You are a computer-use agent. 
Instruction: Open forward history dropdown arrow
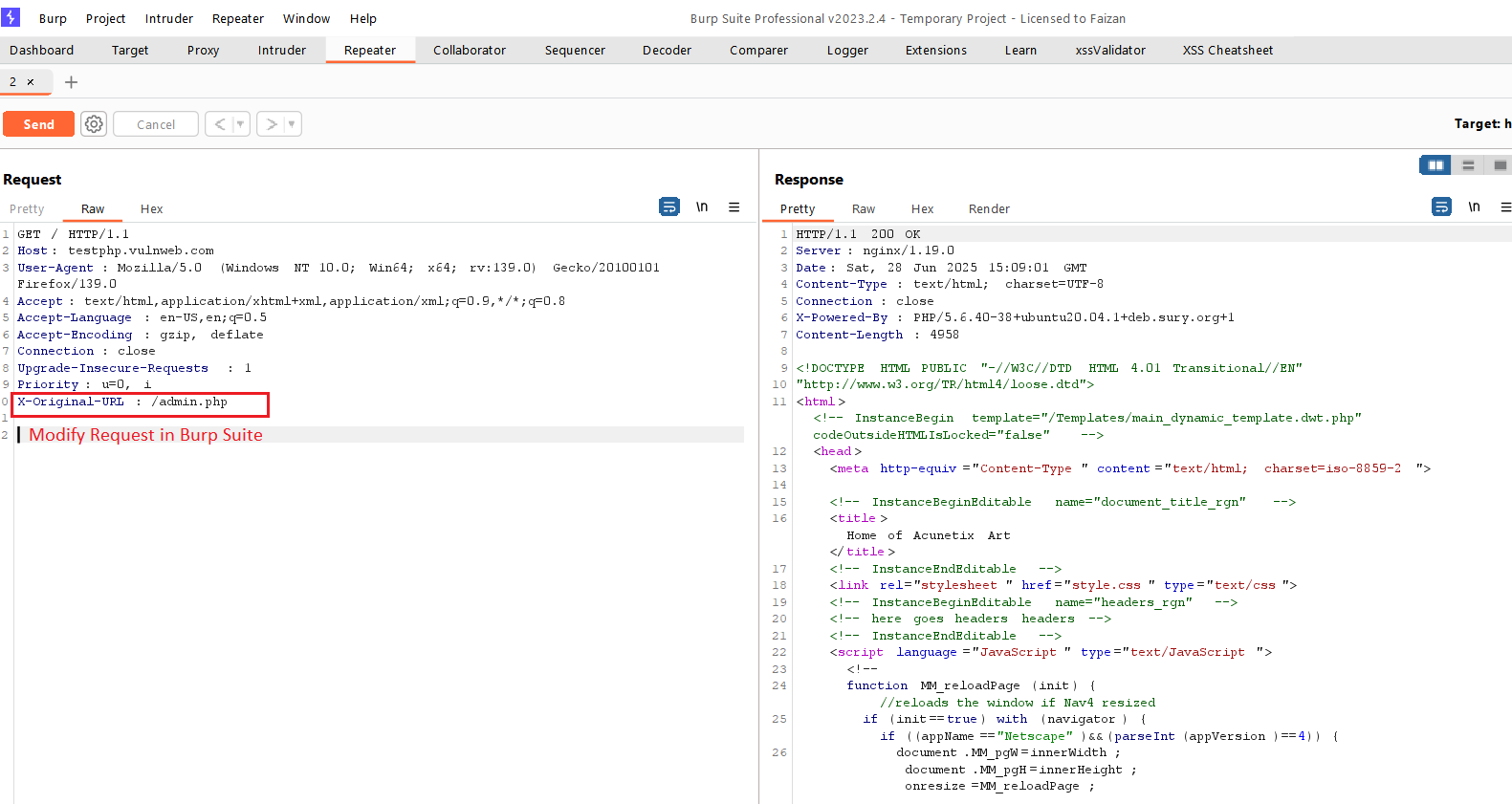point(292,124)
